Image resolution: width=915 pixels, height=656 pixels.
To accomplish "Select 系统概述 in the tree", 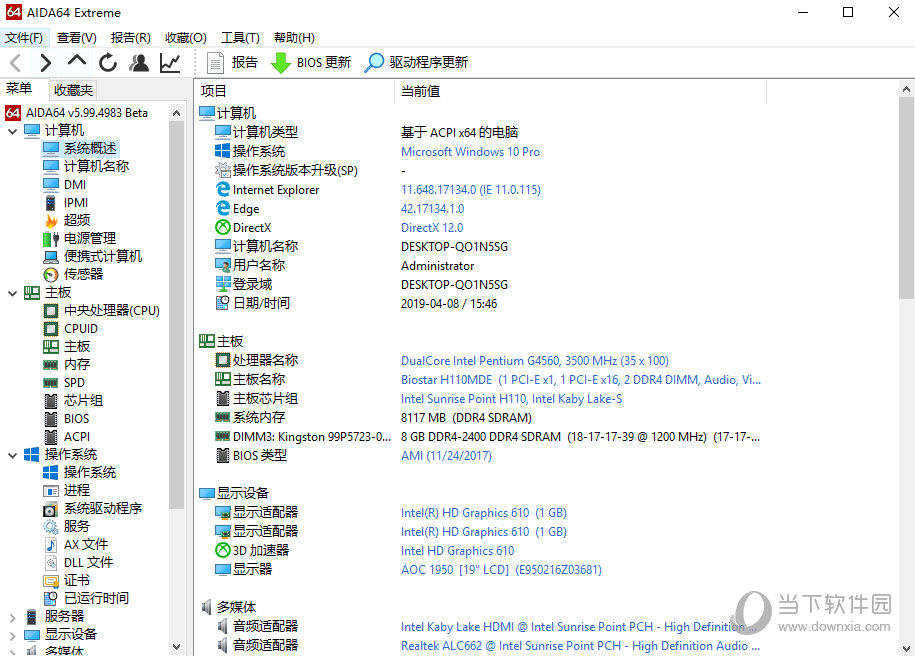I will point(81,148).
